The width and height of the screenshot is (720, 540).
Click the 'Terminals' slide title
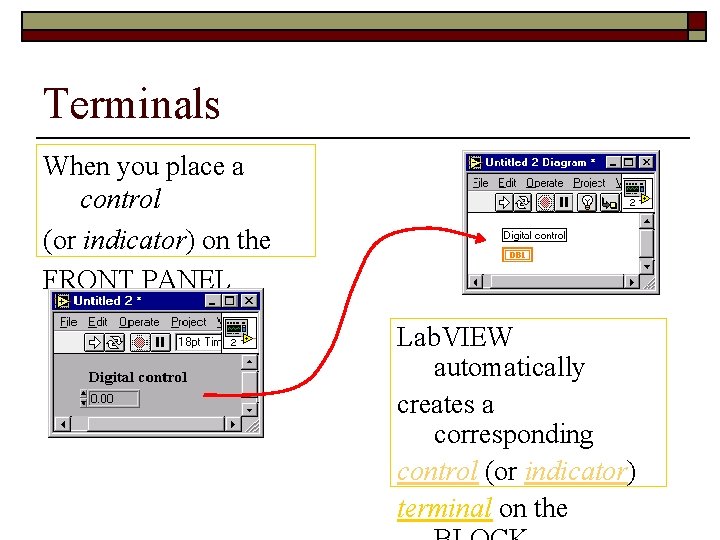(x=131, y=104)
